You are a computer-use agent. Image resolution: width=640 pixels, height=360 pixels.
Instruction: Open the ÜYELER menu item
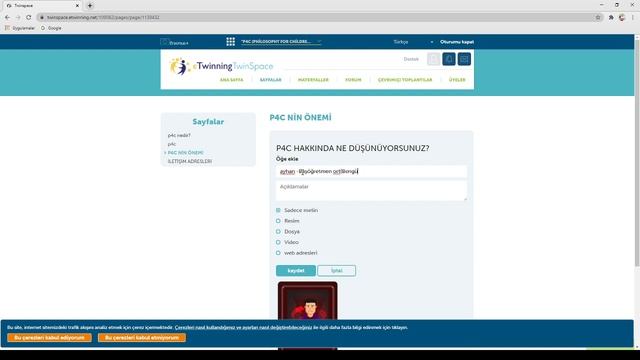(457, 80)
